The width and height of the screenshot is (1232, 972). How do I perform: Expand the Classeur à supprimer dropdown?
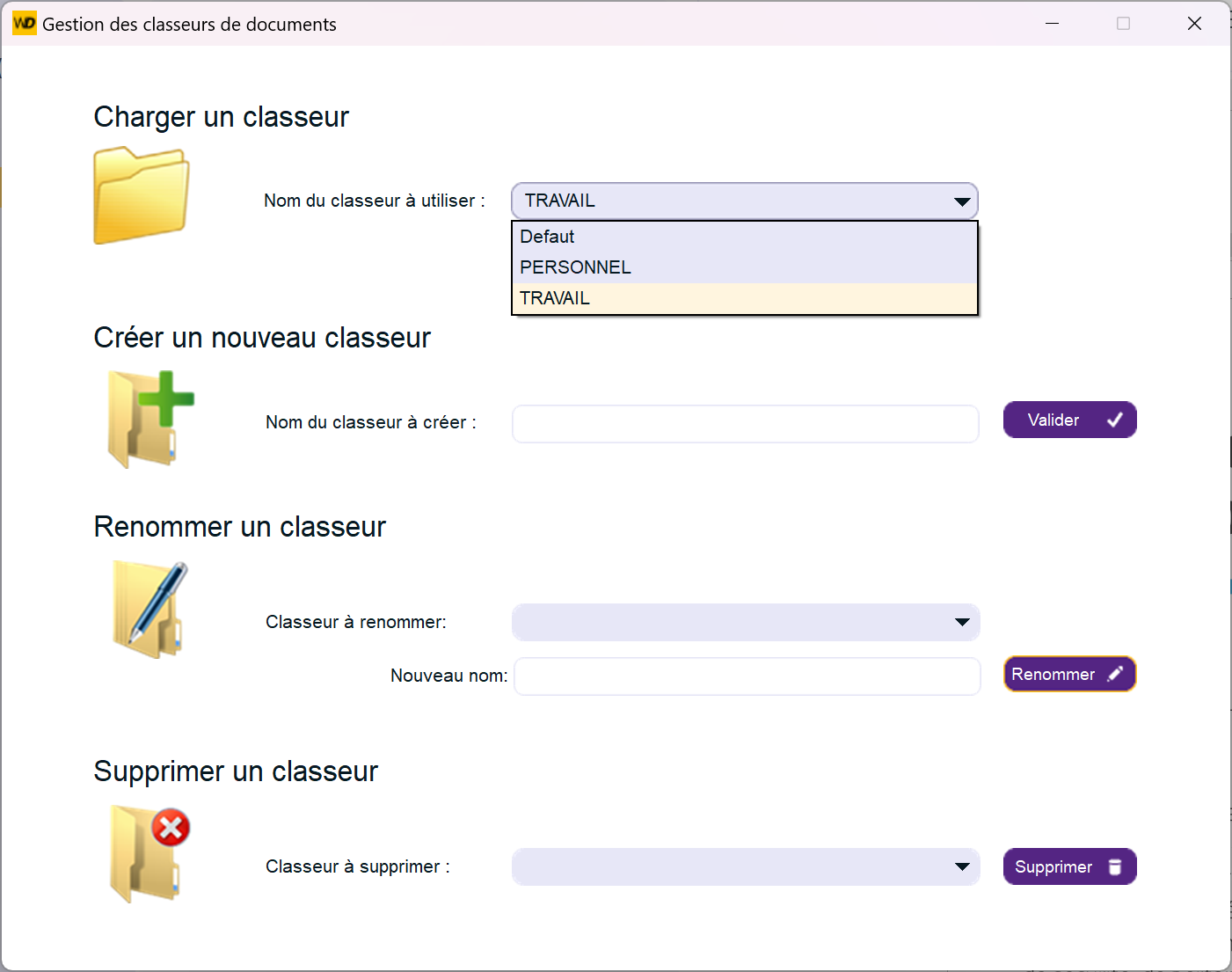click(962, 867)
